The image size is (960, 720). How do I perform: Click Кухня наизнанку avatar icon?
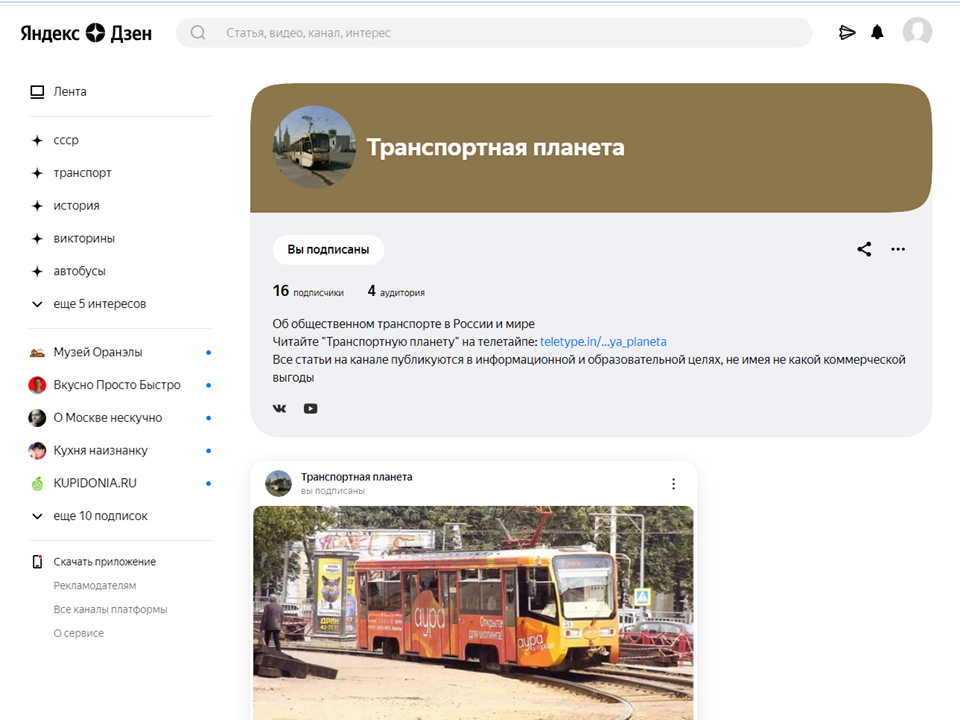37,451
